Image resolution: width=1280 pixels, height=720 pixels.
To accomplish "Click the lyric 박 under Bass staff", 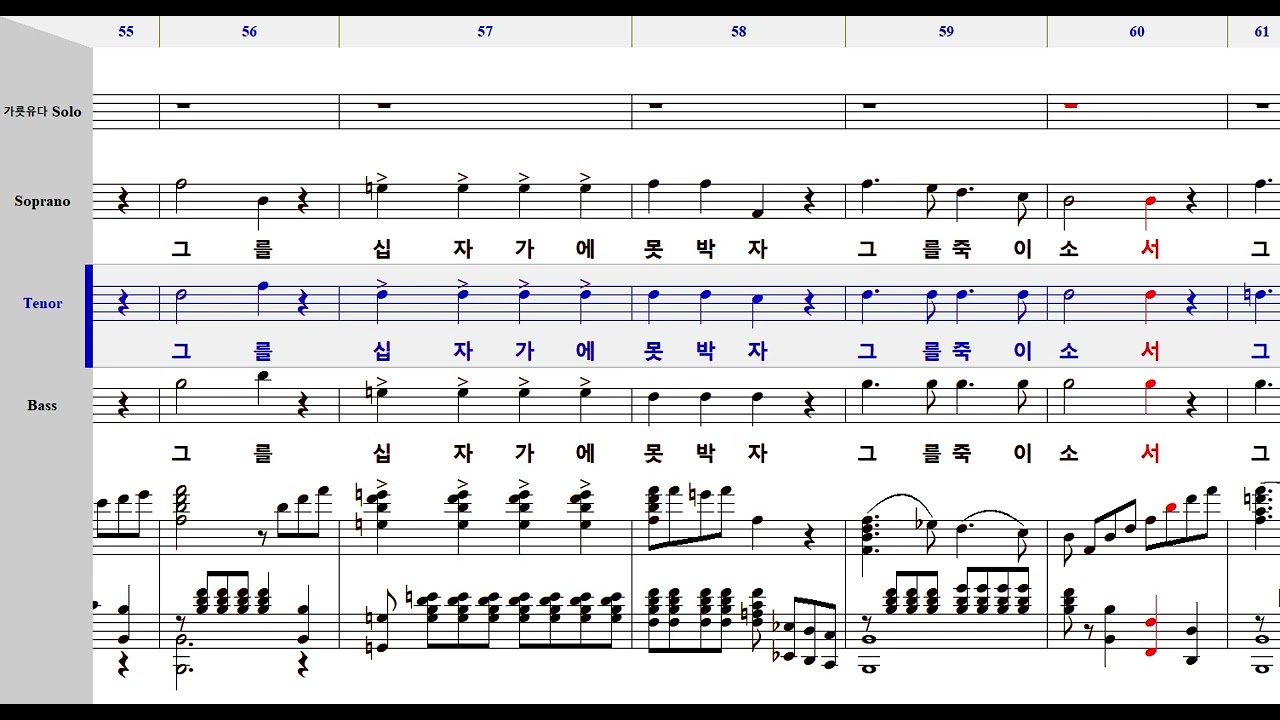I will coord(706,453).
